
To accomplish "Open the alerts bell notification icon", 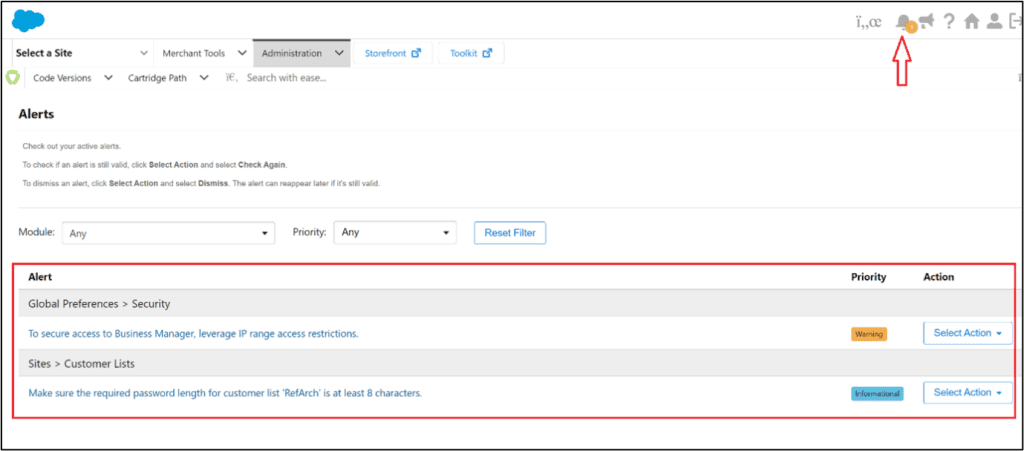I will click(x=904, y=21).
